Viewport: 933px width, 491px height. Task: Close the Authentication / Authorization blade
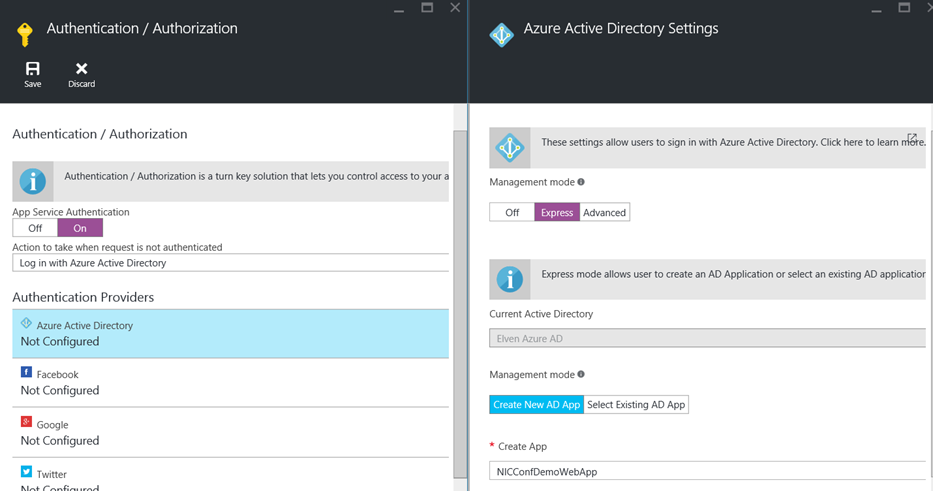[x=455, y=8]
